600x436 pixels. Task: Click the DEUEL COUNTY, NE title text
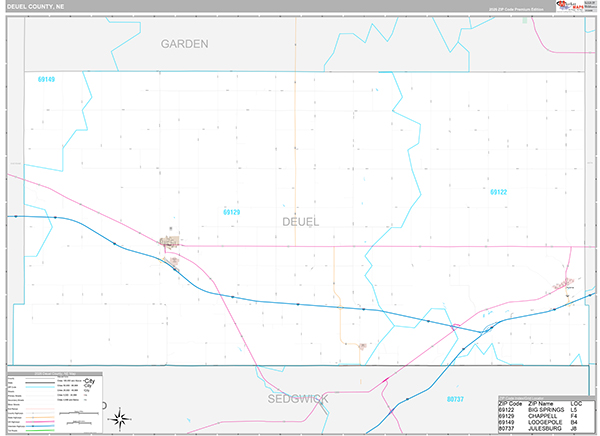coord(35,7)
